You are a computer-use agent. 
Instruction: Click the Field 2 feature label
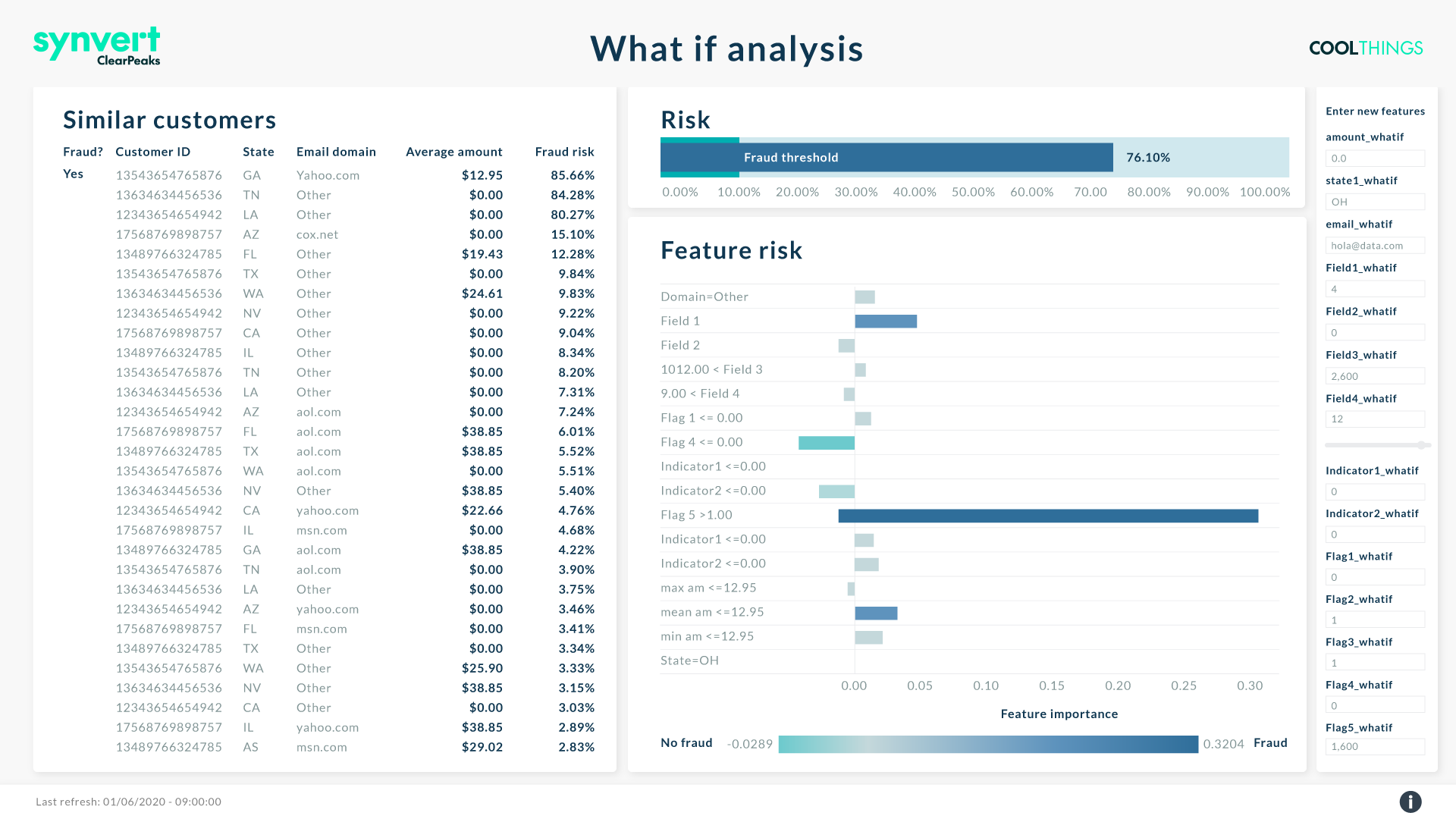click(x=680, y=345)
